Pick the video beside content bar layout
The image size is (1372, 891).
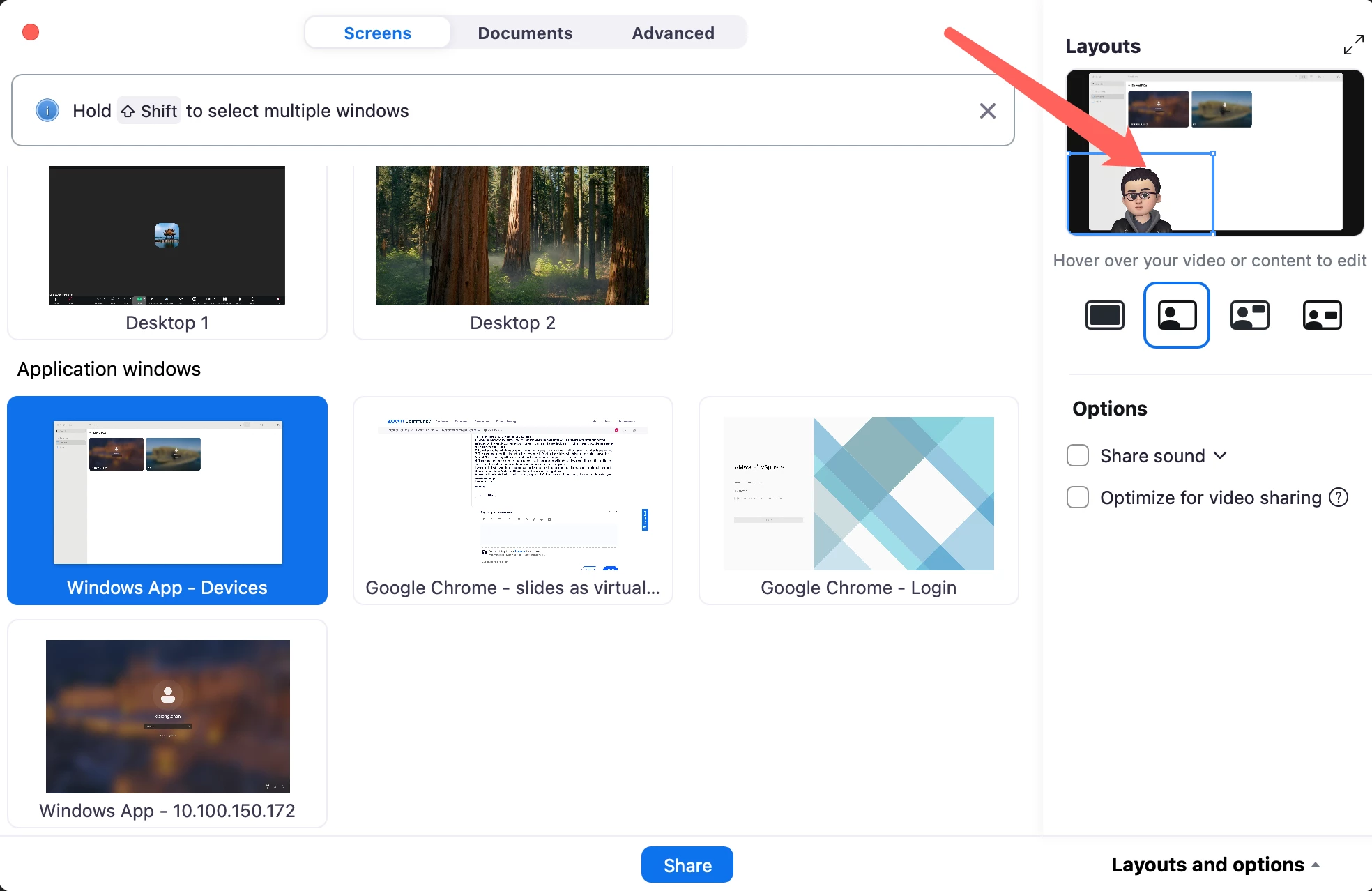pos(1322,315)
